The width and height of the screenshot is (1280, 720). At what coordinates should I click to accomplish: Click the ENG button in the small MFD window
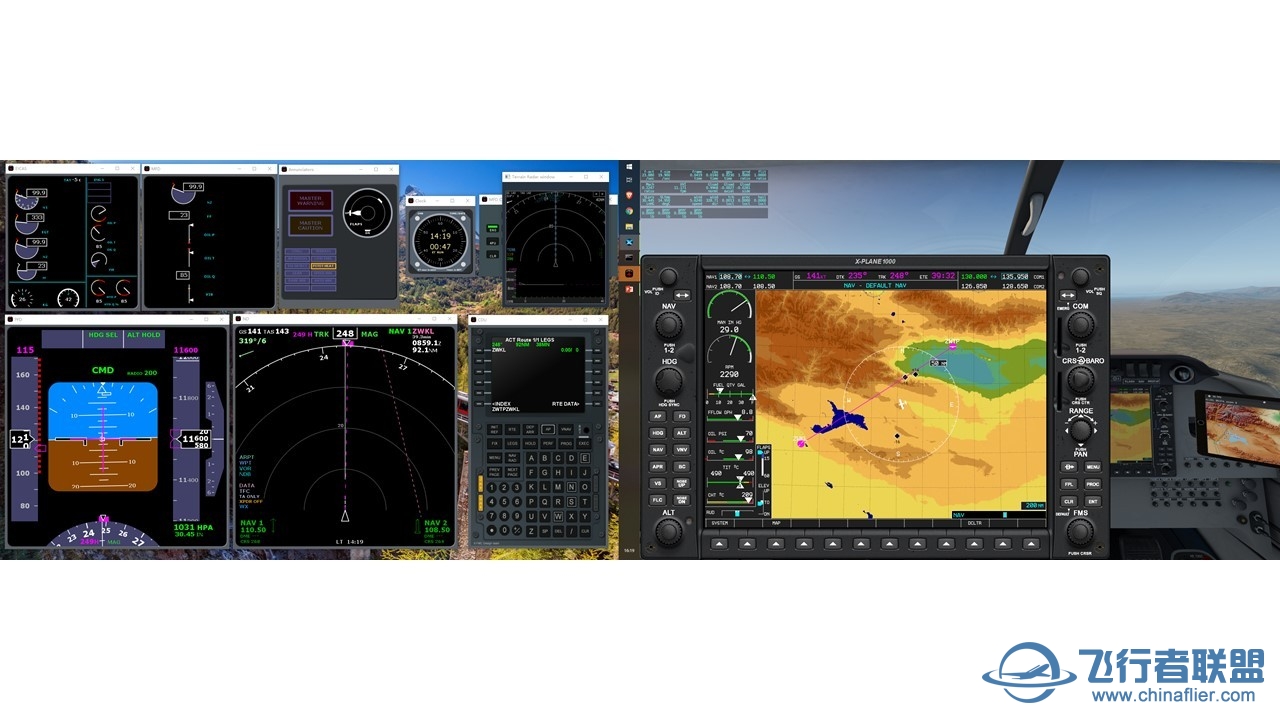click(492, 228)
